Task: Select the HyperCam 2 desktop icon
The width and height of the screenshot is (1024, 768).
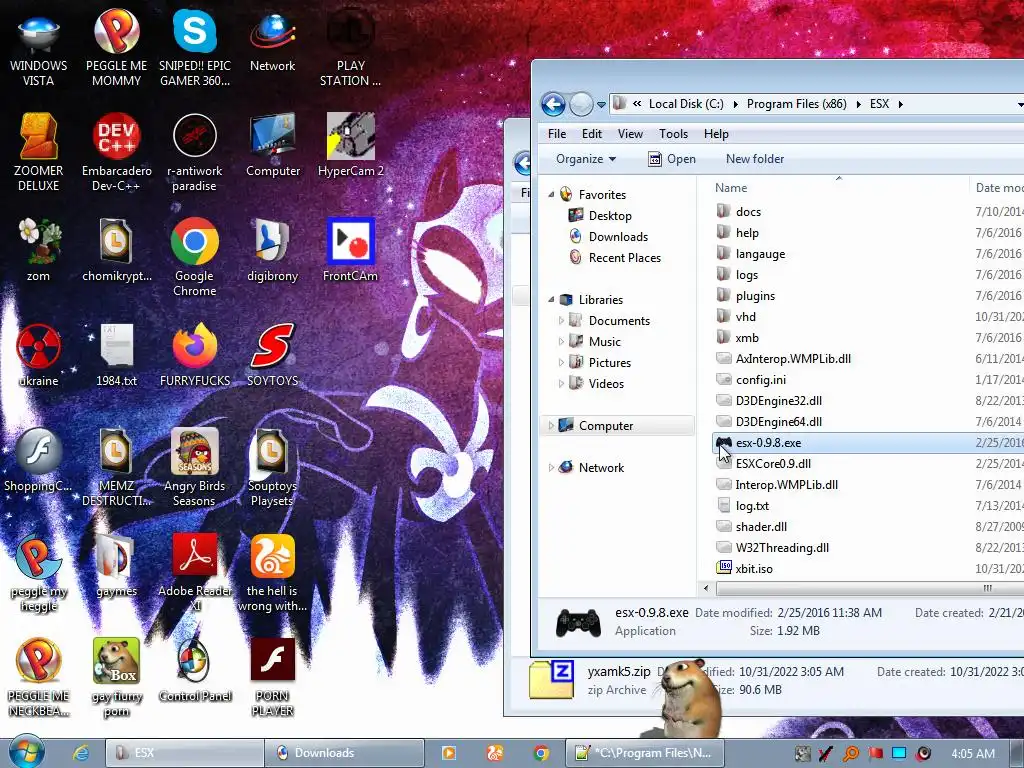Action: (351, 145)
